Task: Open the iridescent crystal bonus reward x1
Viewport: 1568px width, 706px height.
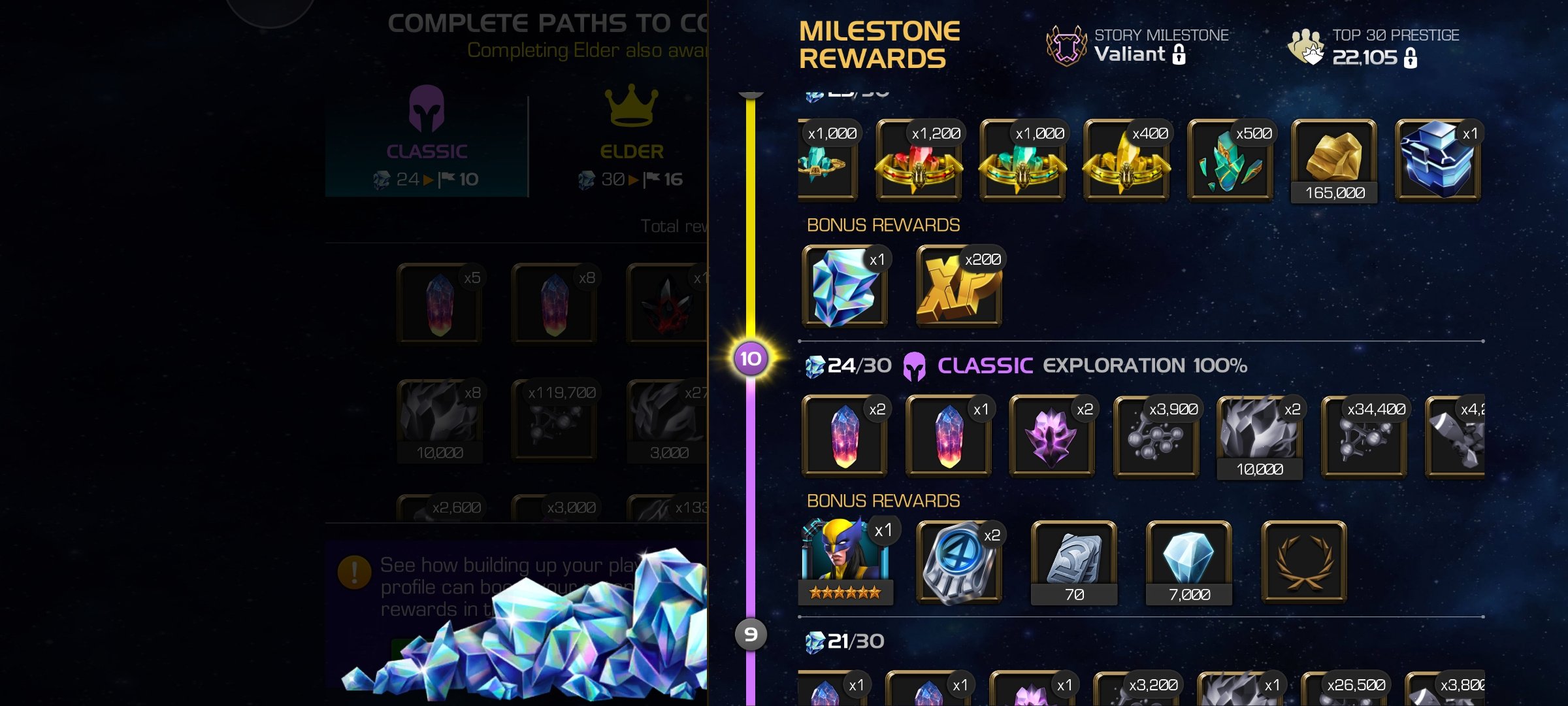Action: (x=844, y=287)
